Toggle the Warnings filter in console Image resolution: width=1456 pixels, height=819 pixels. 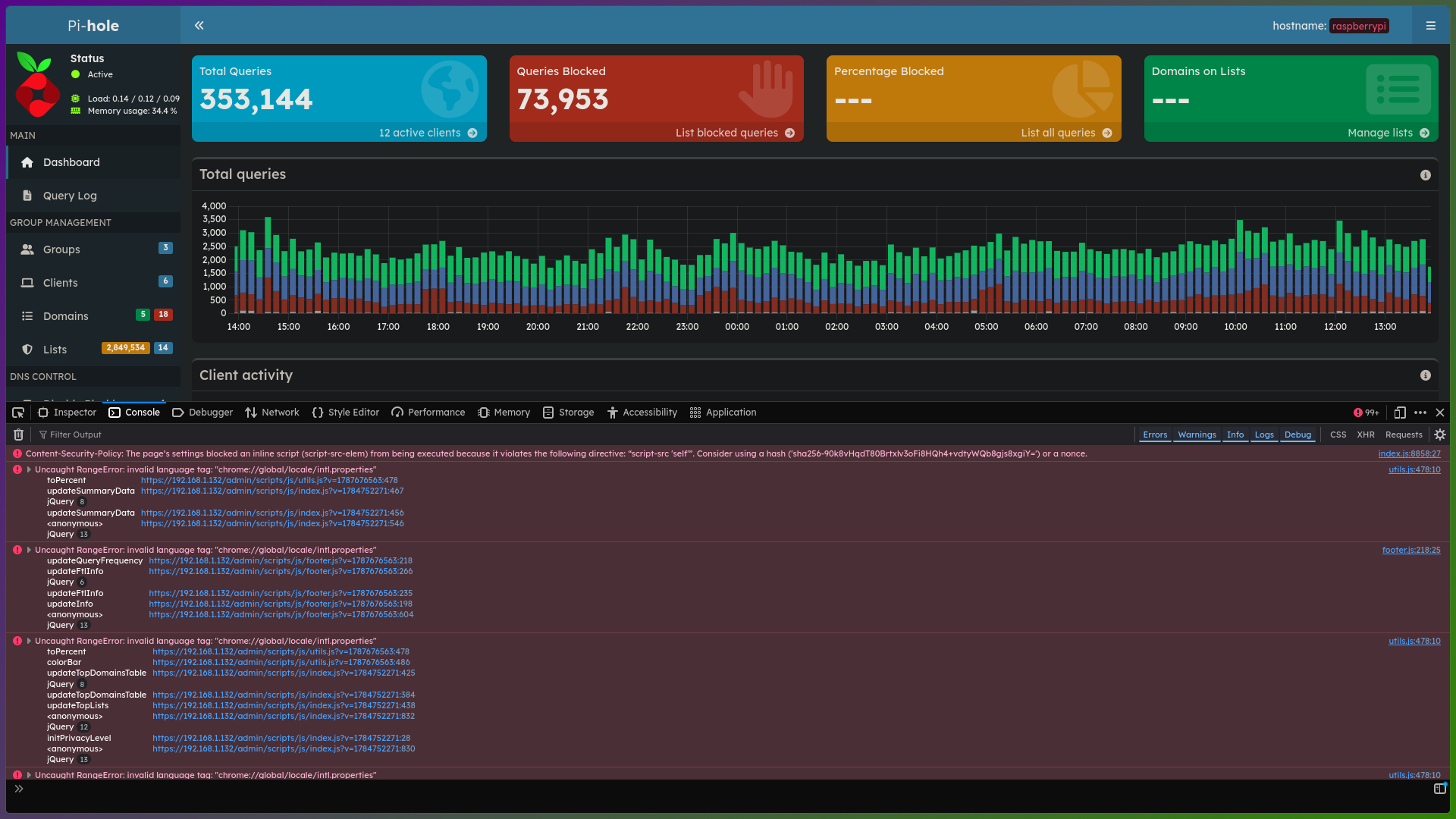pos(1197,435)
